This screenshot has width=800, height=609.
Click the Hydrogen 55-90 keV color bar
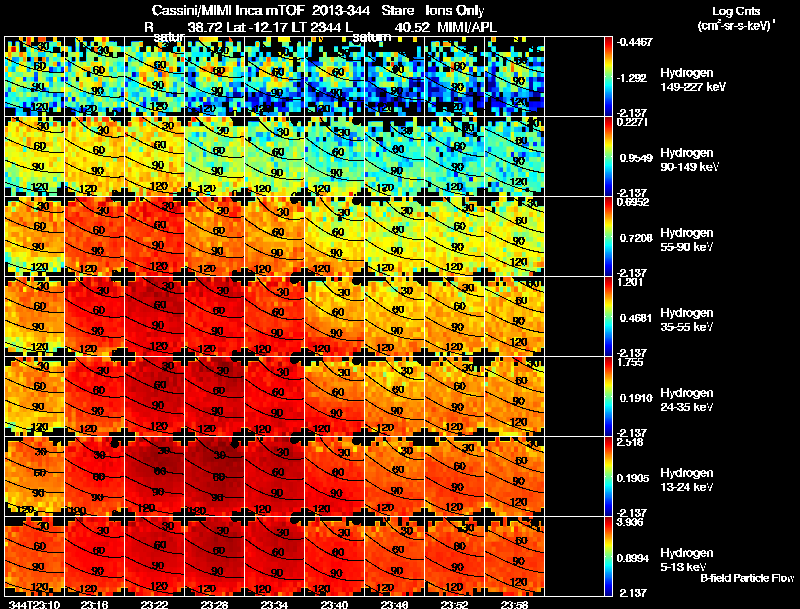[x=608, y=237]
